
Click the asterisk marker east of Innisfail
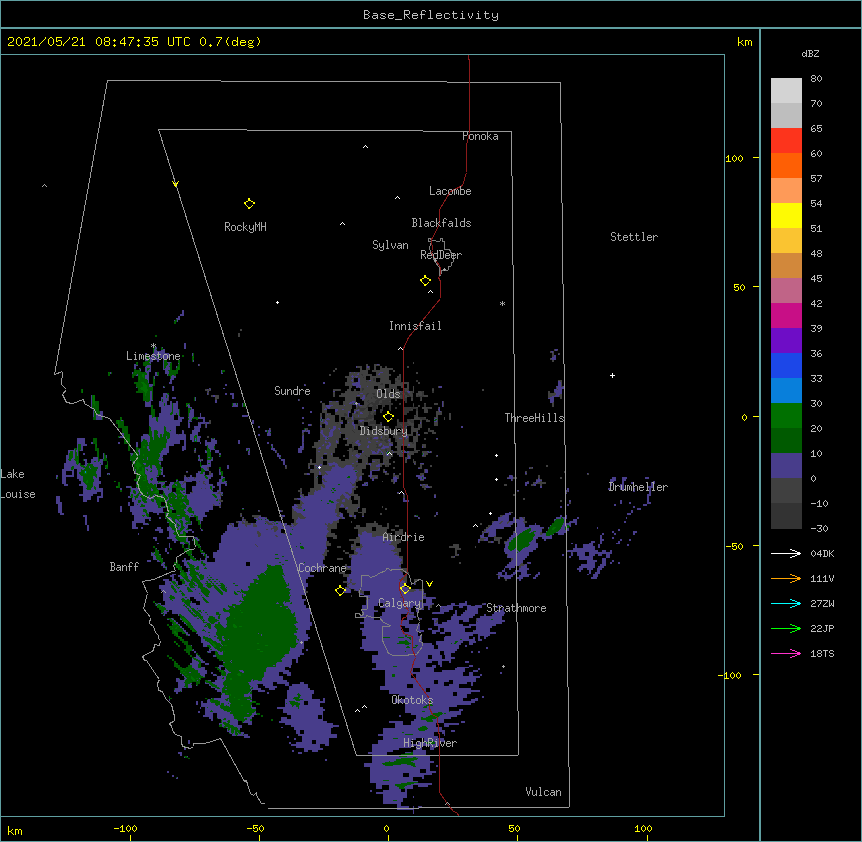502,303
